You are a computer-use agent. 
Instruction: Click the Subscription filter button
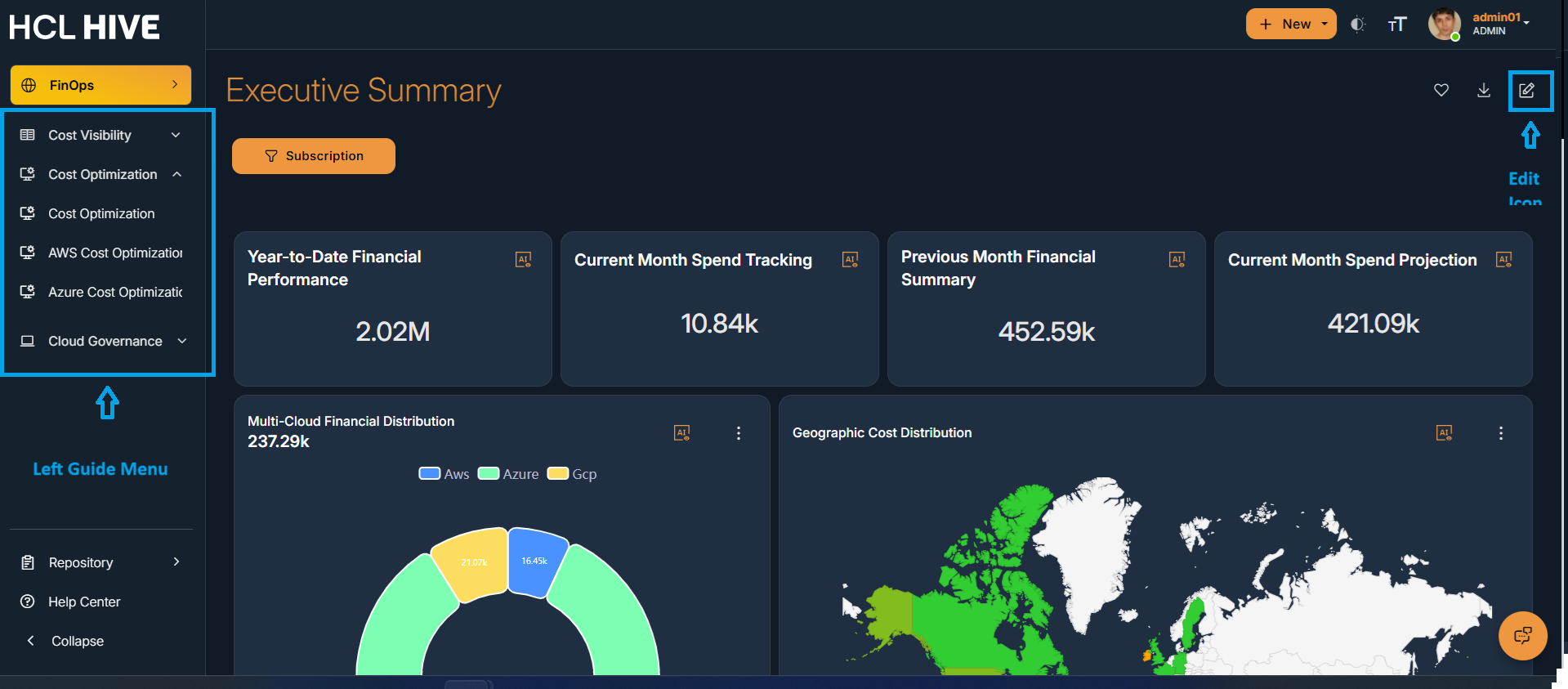314,156
